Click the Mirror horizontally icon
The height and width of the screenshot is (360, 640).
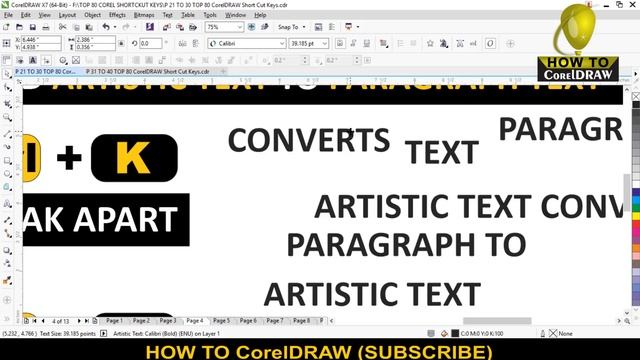pos(182,43)
